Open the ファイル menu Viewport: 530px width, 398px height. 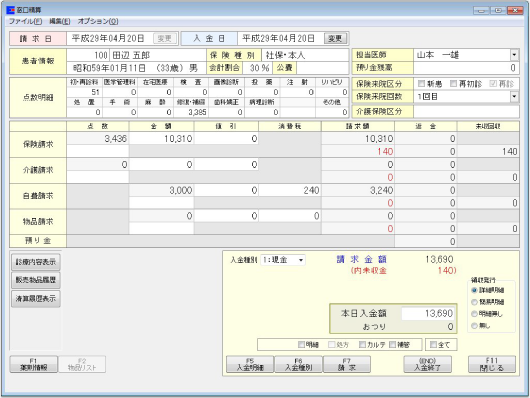point(25,21)
